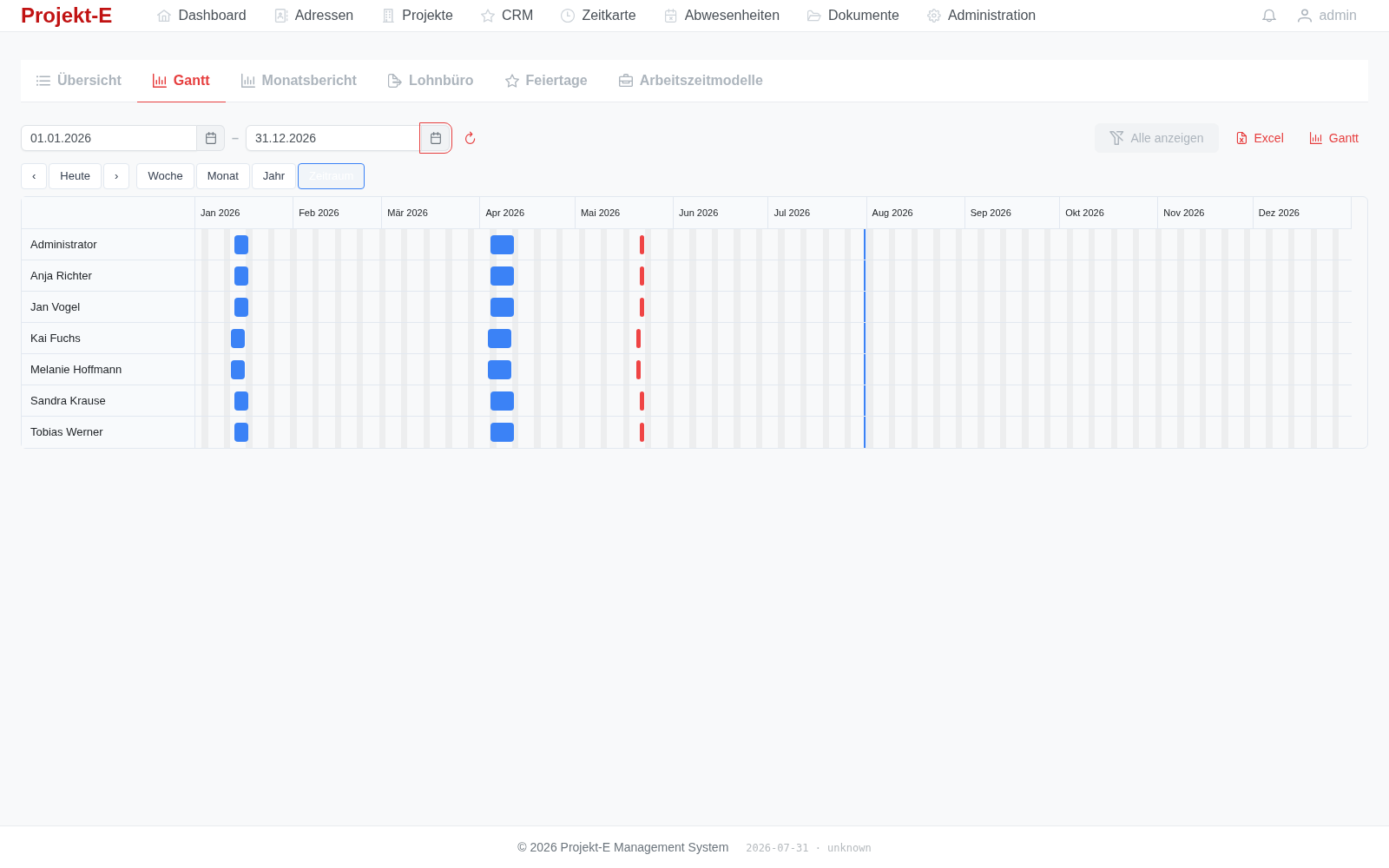Open the notifications bell
The image size is (1389, 868).
[x=1269, y=16]
